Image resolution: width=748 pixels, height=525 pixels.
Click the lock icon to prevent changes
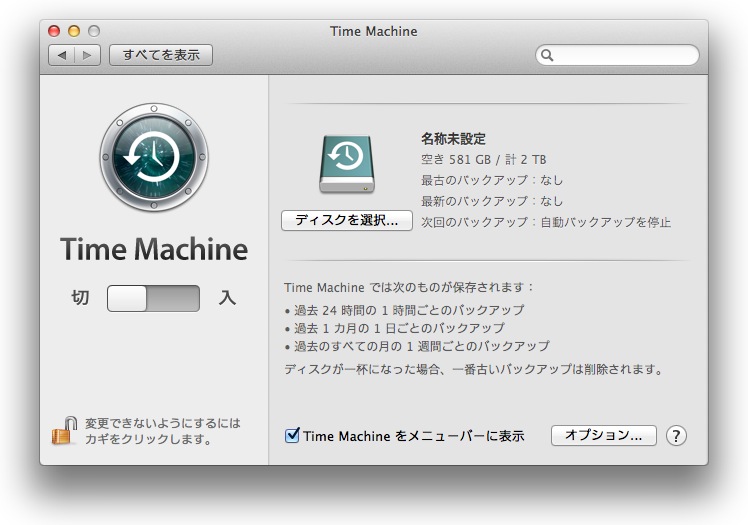(x=63, y=431)
